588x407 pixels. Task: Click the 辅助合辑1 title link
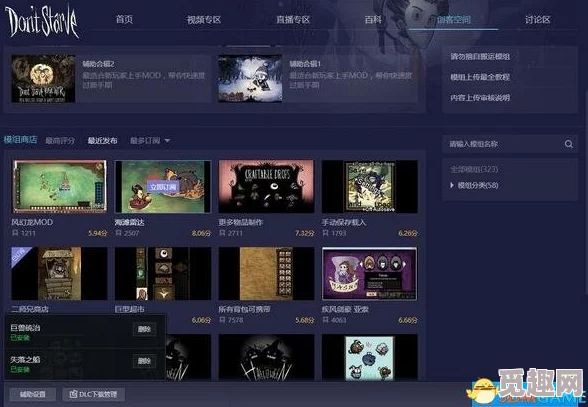(x=305, y=64)
